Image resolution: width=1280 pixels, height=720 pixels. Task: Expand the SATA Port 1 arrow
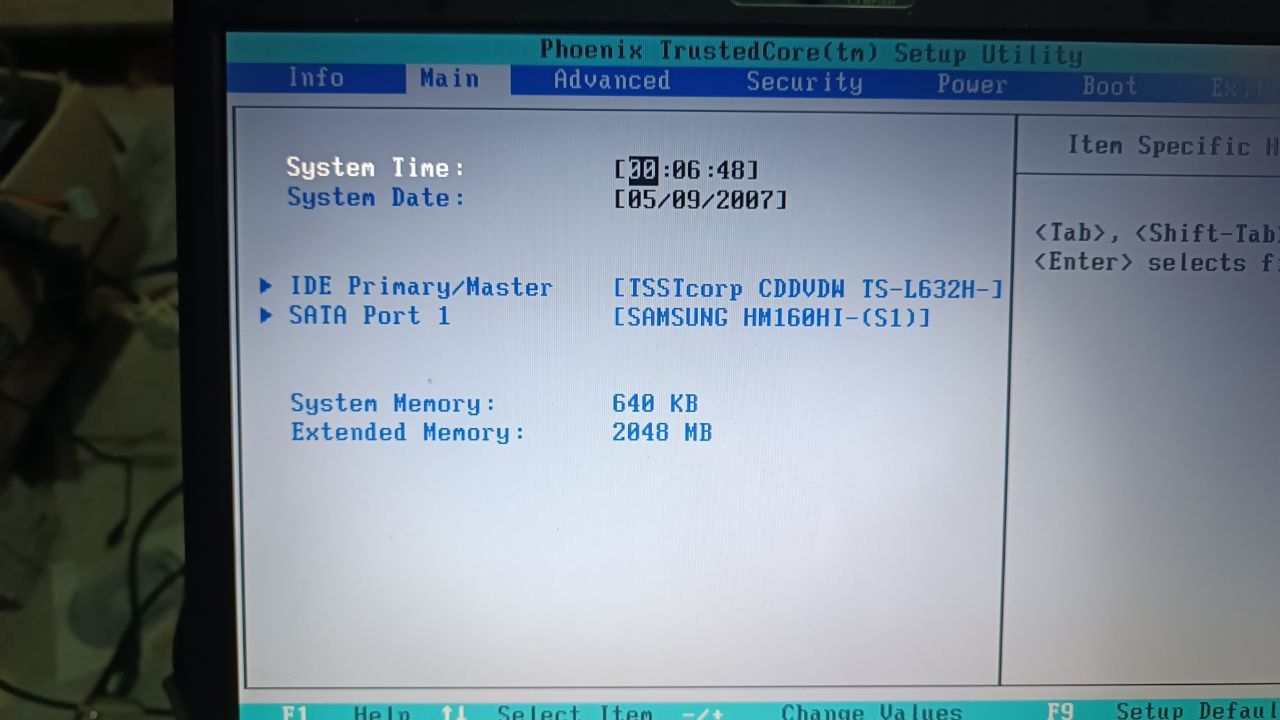266,315
